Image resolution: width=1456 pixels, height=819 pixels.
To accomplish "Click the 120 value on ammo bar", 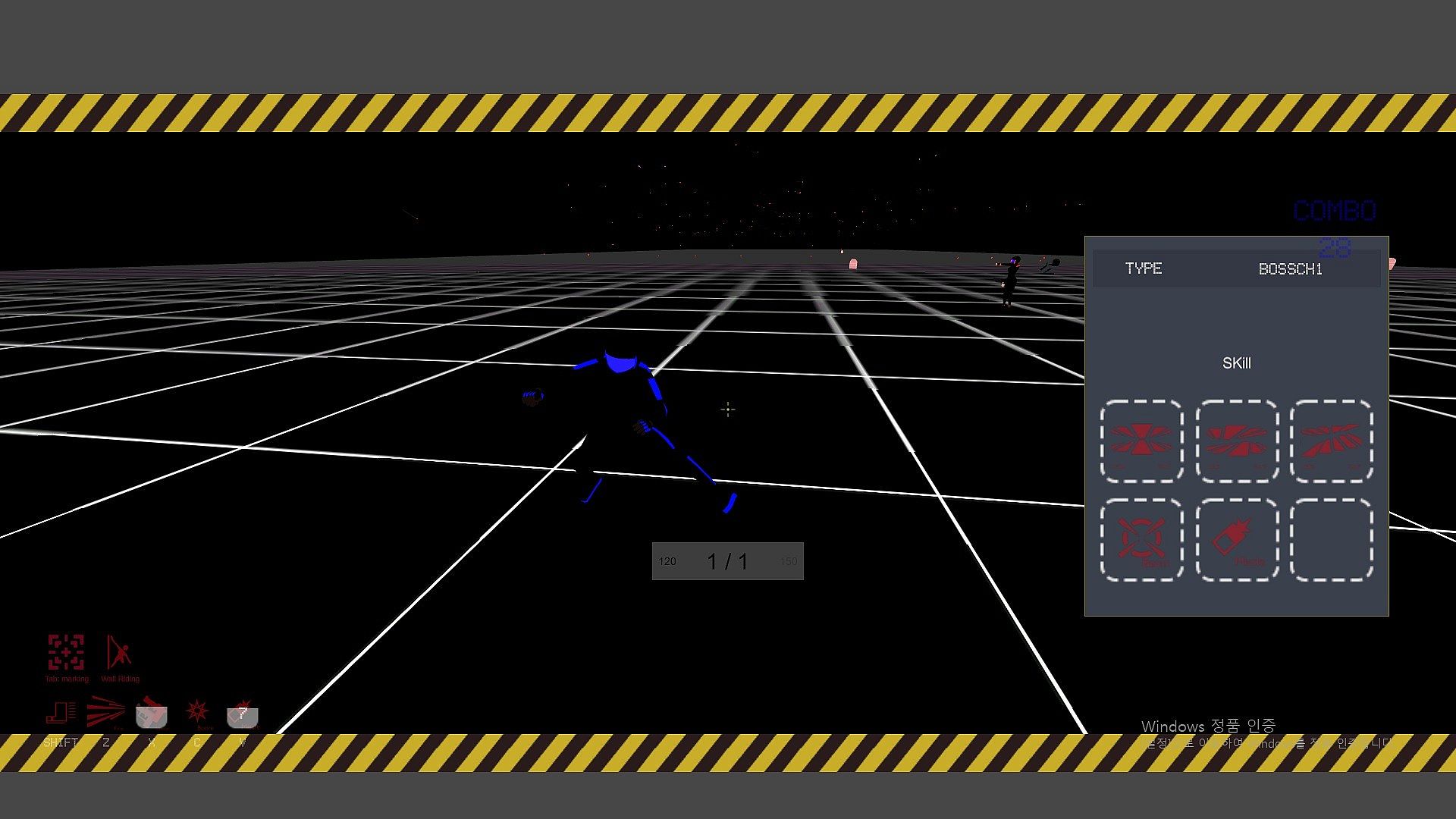I will point(667,562).
